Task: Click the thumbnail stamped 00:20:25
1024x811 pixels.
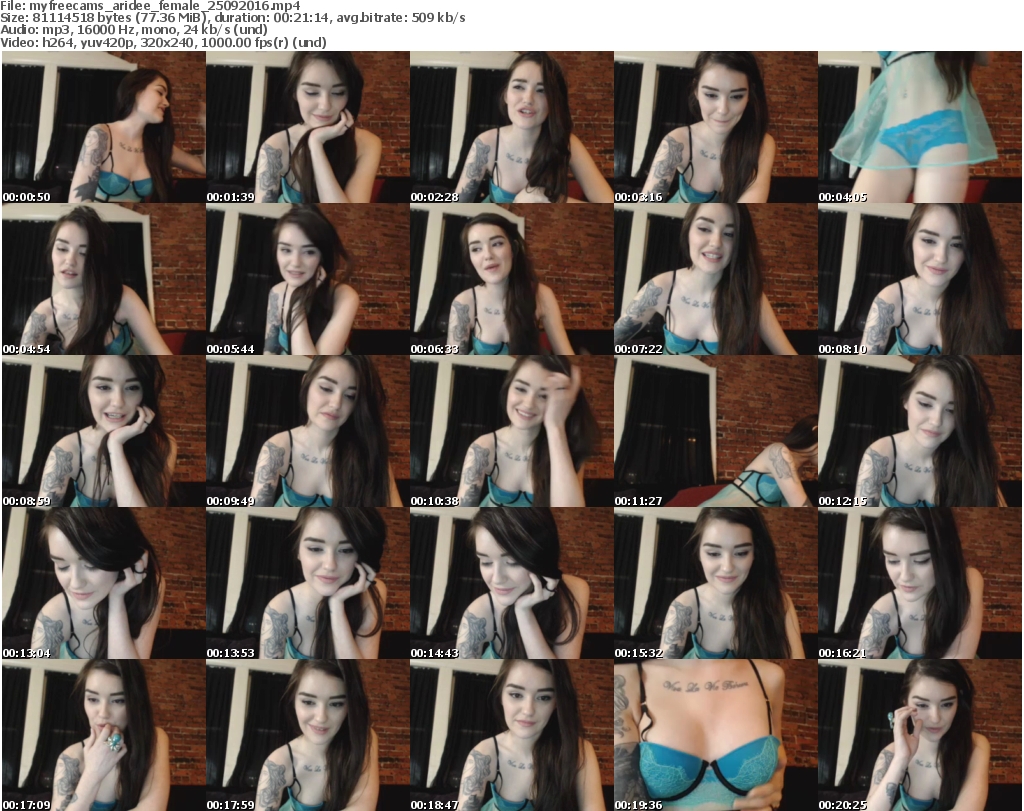Action: pos(920,735)
